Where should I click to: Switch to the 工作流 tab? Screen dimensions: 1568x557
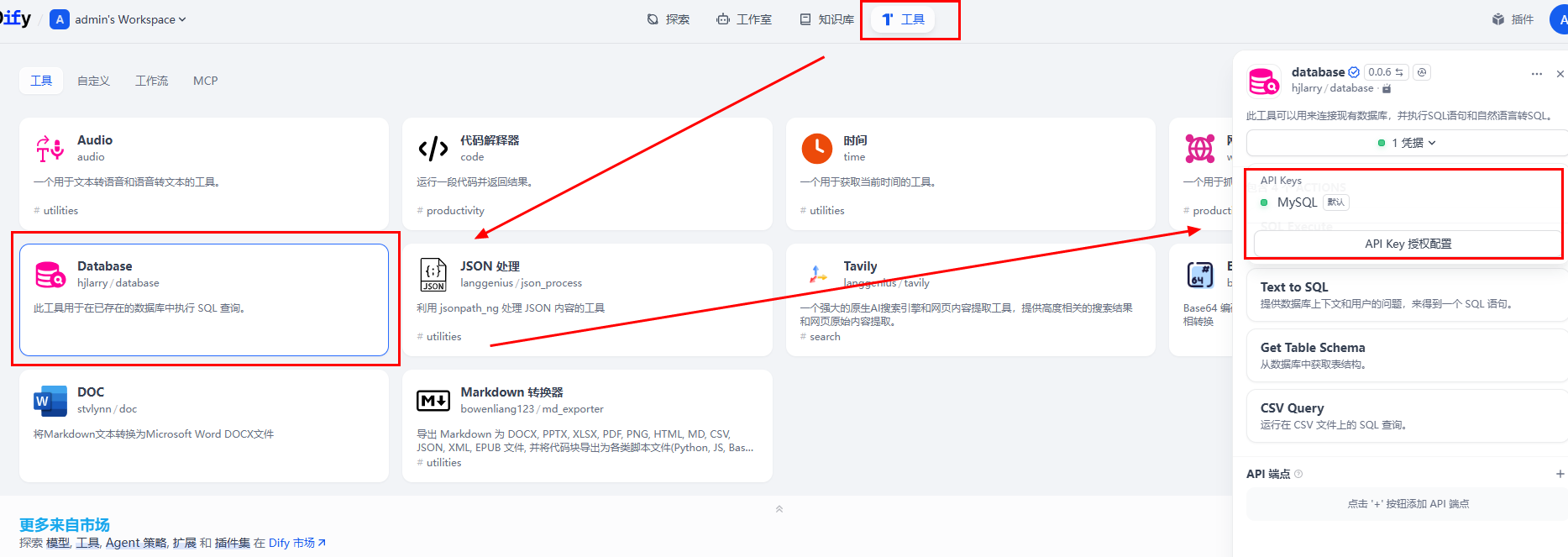[x=152, y=81]
